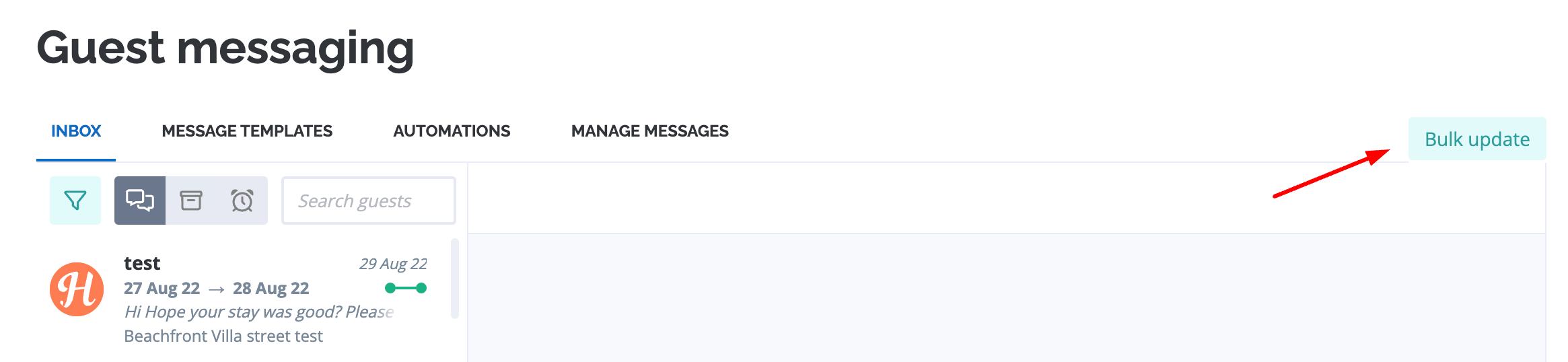Open the filter funnel icon
The image size is (1568, 362).
[x=75, y=201]
